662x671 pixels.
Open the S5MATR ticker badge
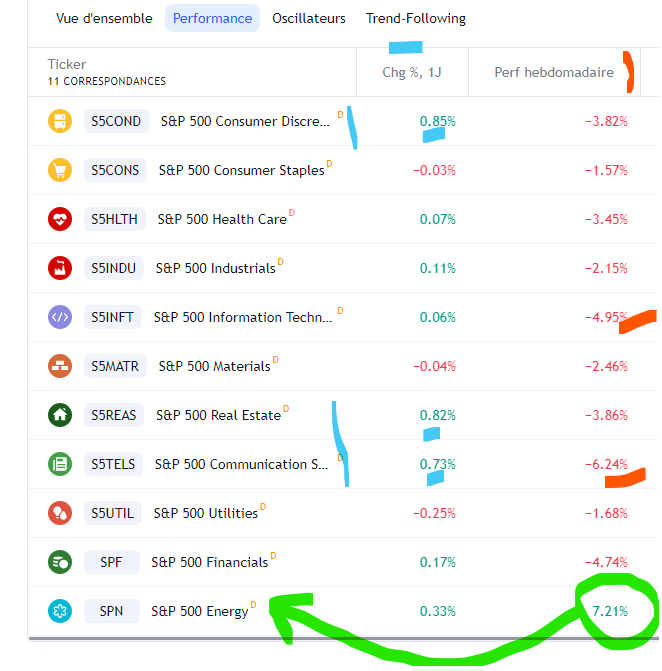tap(115, 366)
